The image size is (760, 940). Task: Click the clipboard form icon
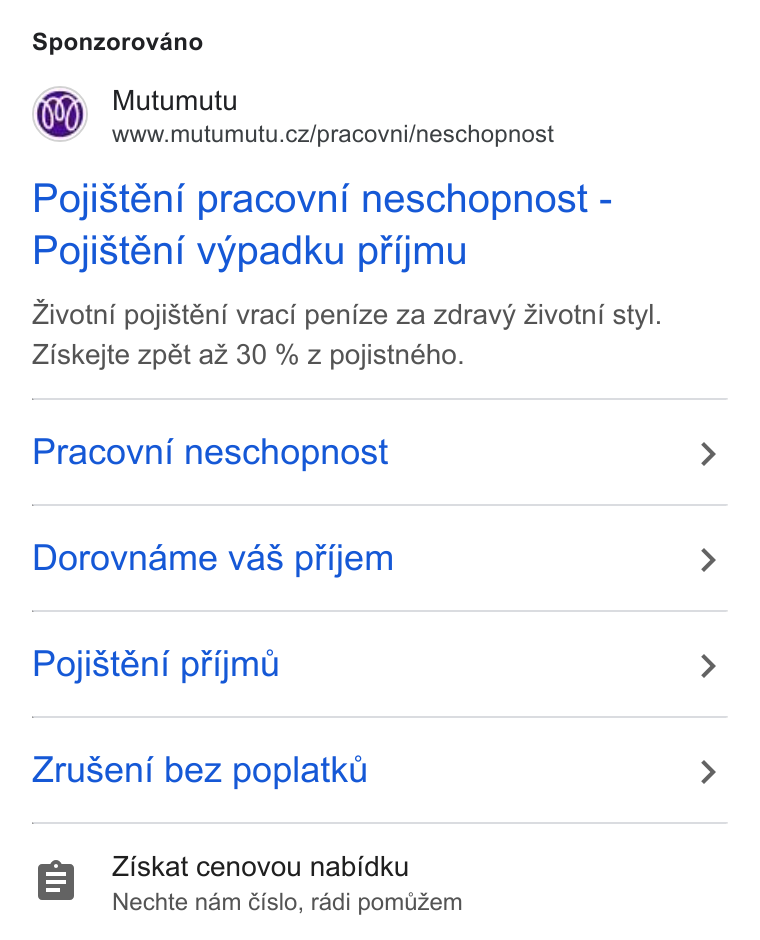point(56,881)
